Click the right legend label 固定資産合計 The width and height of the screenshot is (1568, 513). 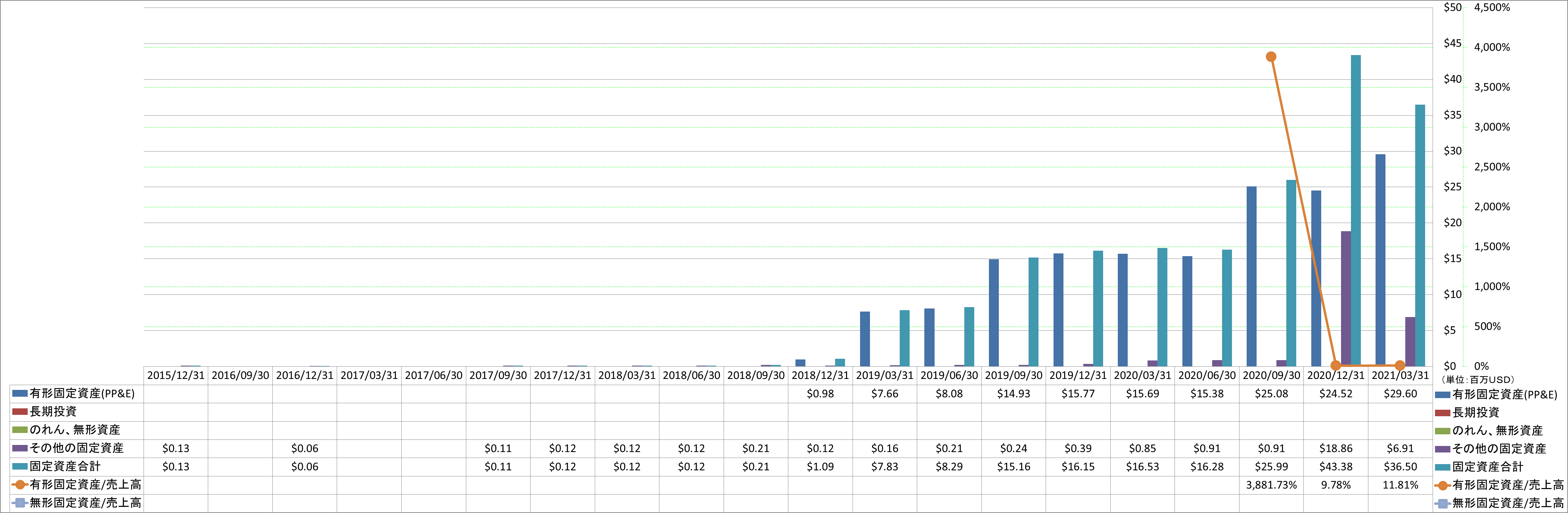(x=1488, y=467)
